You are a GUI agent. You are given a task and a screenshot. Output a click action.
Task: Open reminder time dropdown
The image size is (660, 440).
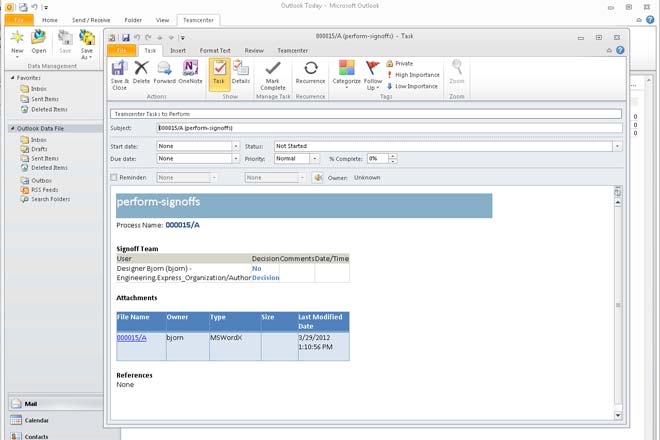point(302,178)
